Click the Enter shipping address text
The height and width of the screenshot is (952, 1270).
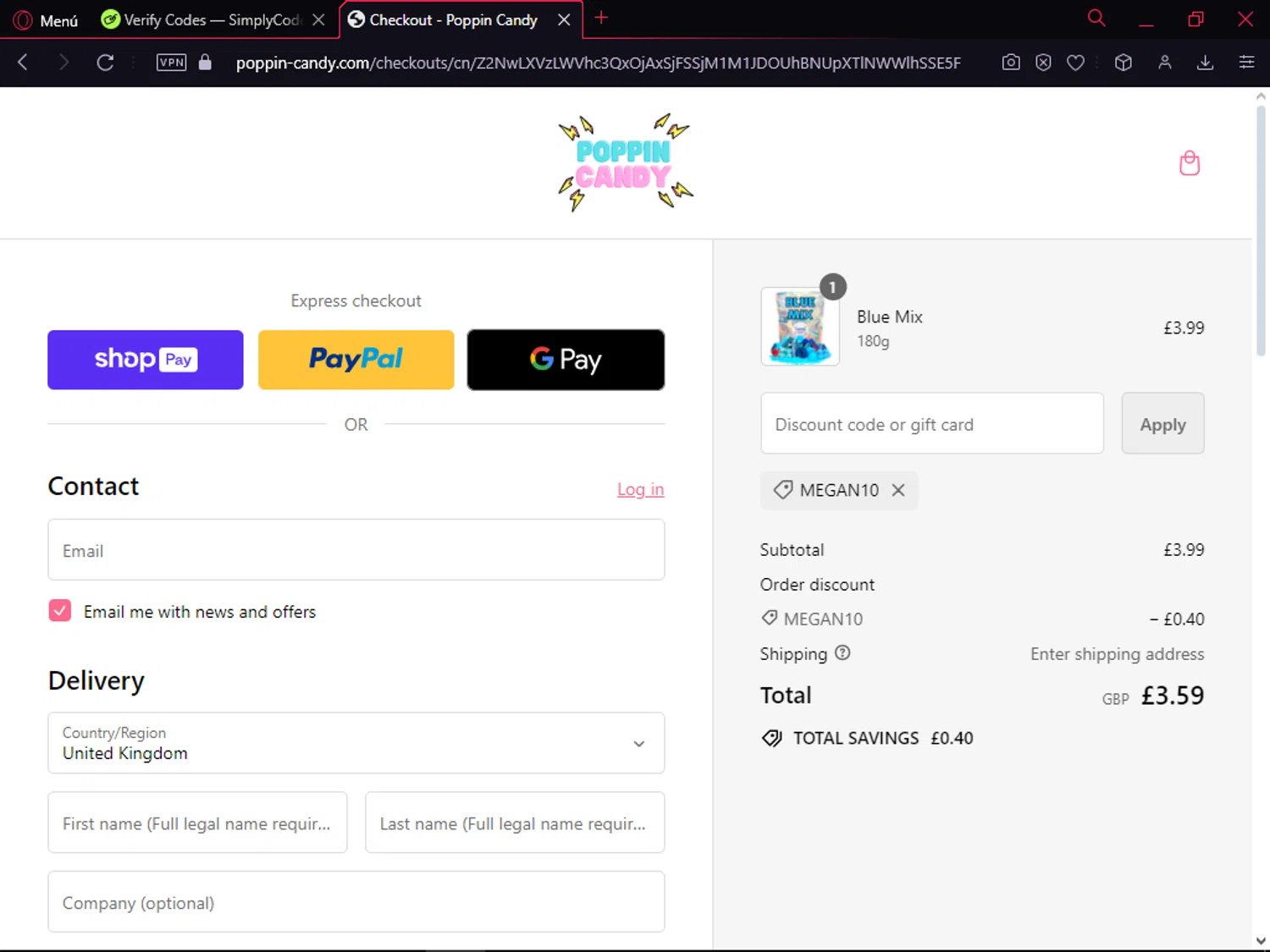tap(1118, 653)
